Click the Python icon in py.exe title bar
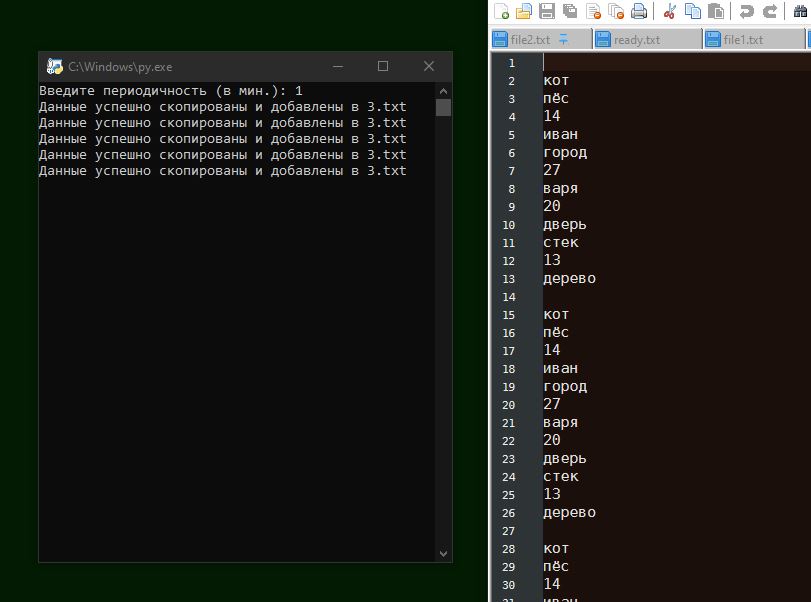The image size is (811, 602). click(x=54, y=66)
